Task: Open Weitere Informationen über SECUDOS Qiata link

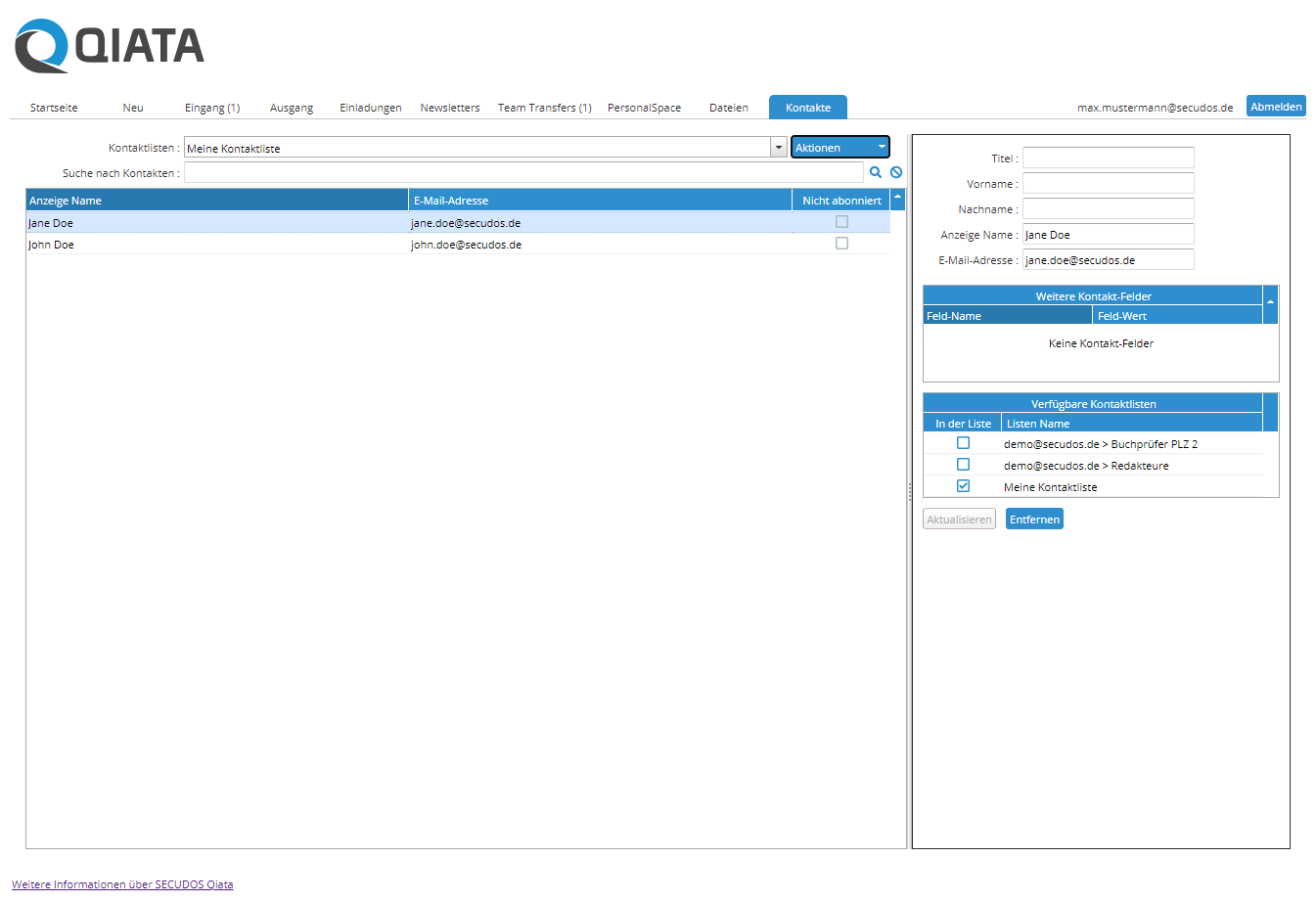Action: [x=122, y=884]
